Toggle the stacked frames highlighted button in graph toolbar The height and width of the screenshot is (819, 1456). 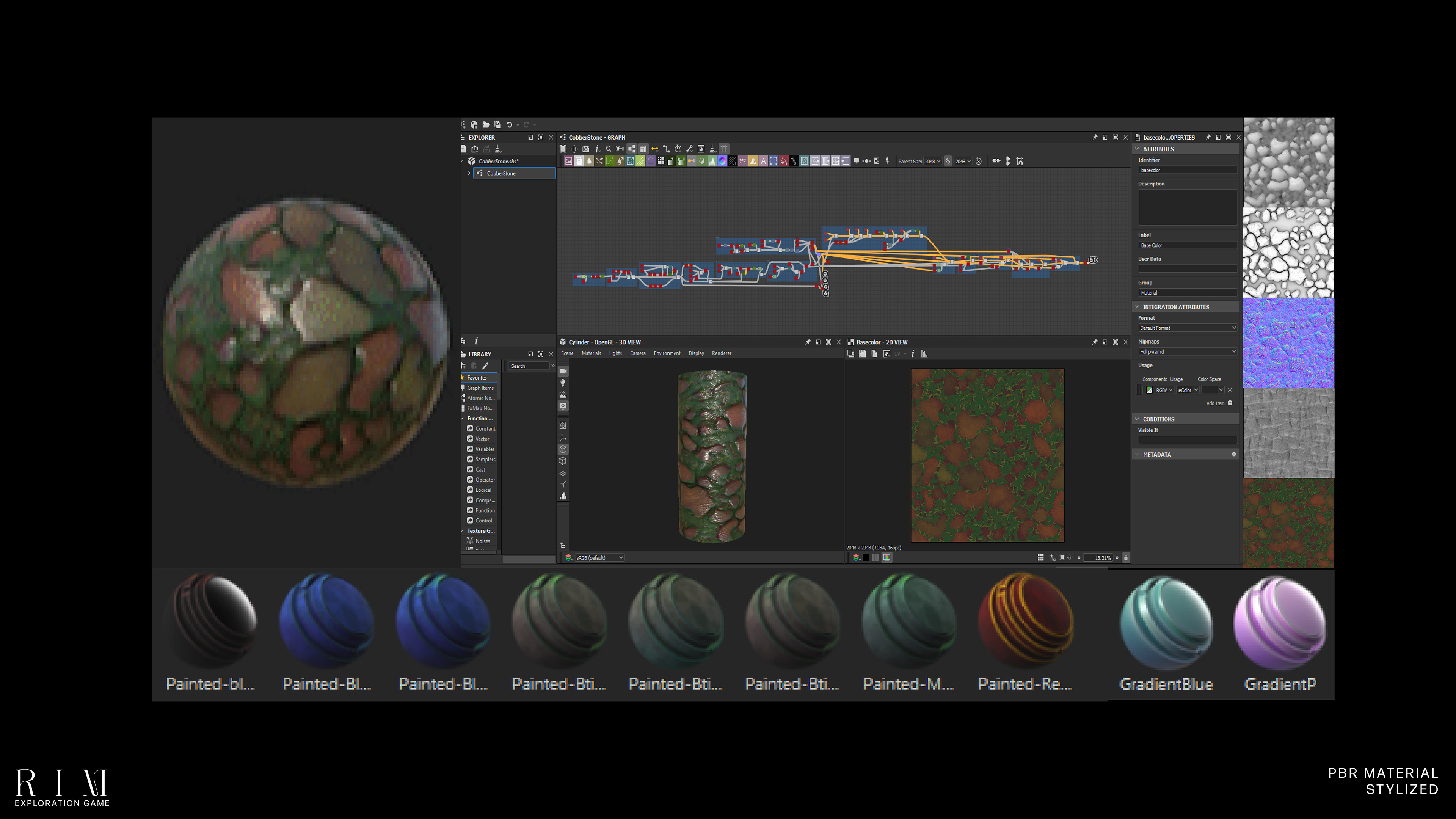coord(644,149)
